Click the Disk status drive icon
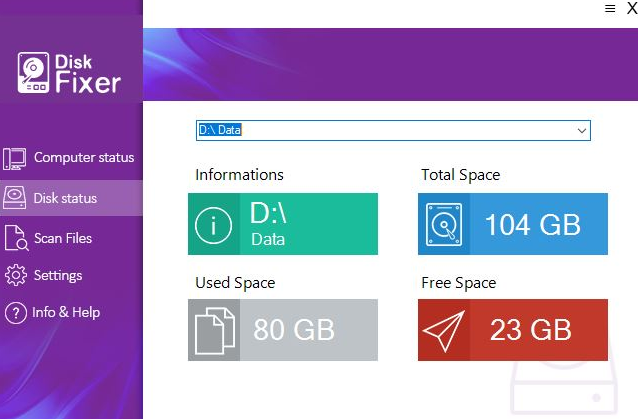 pyautogui.click(x=15, y=198)
